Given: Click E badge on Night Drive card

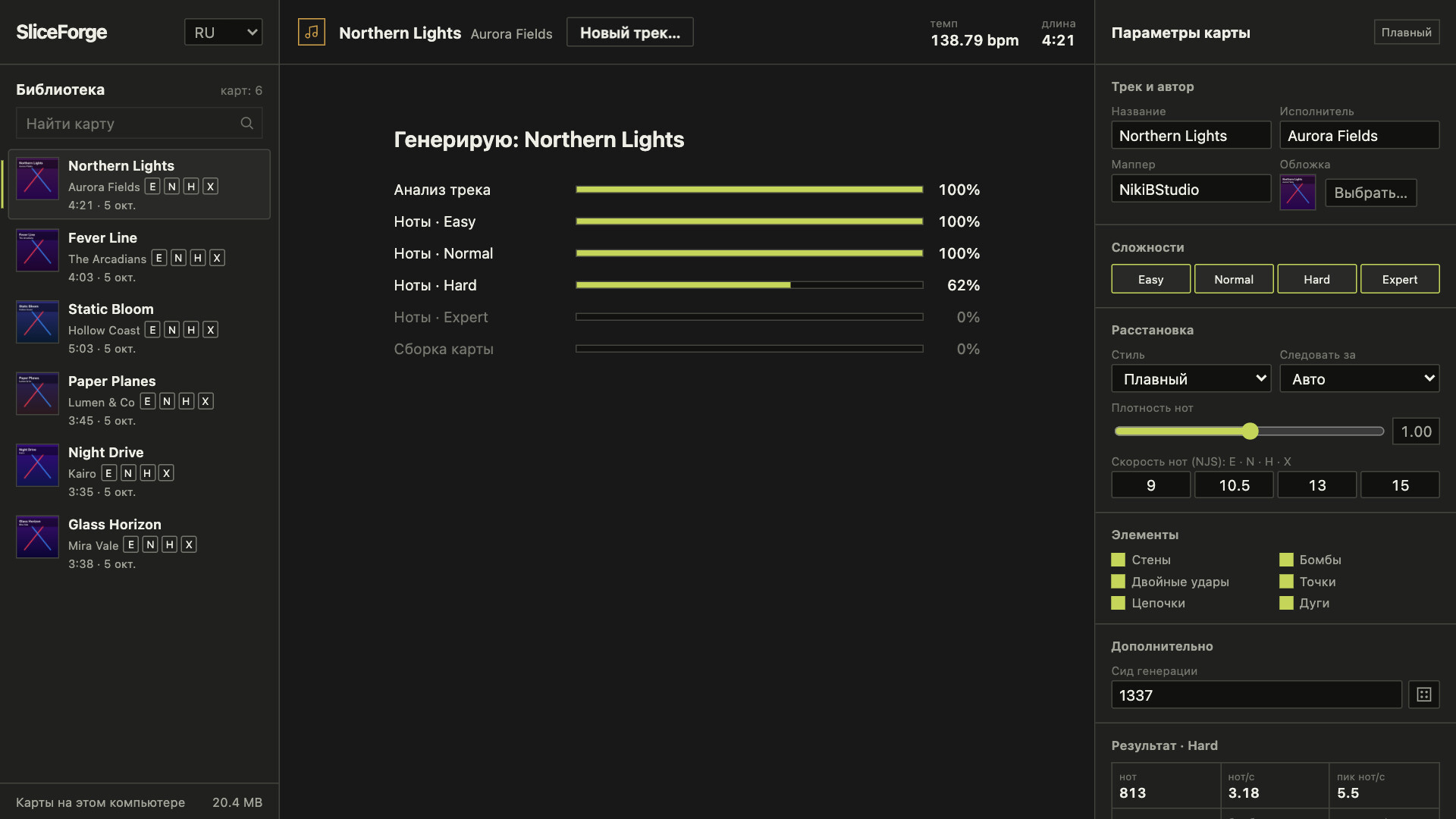Looking at the screenshot, I should point(108,473).
